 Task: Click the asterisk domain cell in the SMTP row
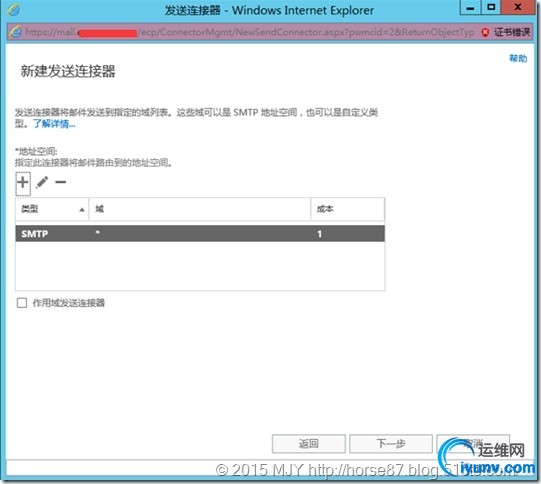pos(98,233)
